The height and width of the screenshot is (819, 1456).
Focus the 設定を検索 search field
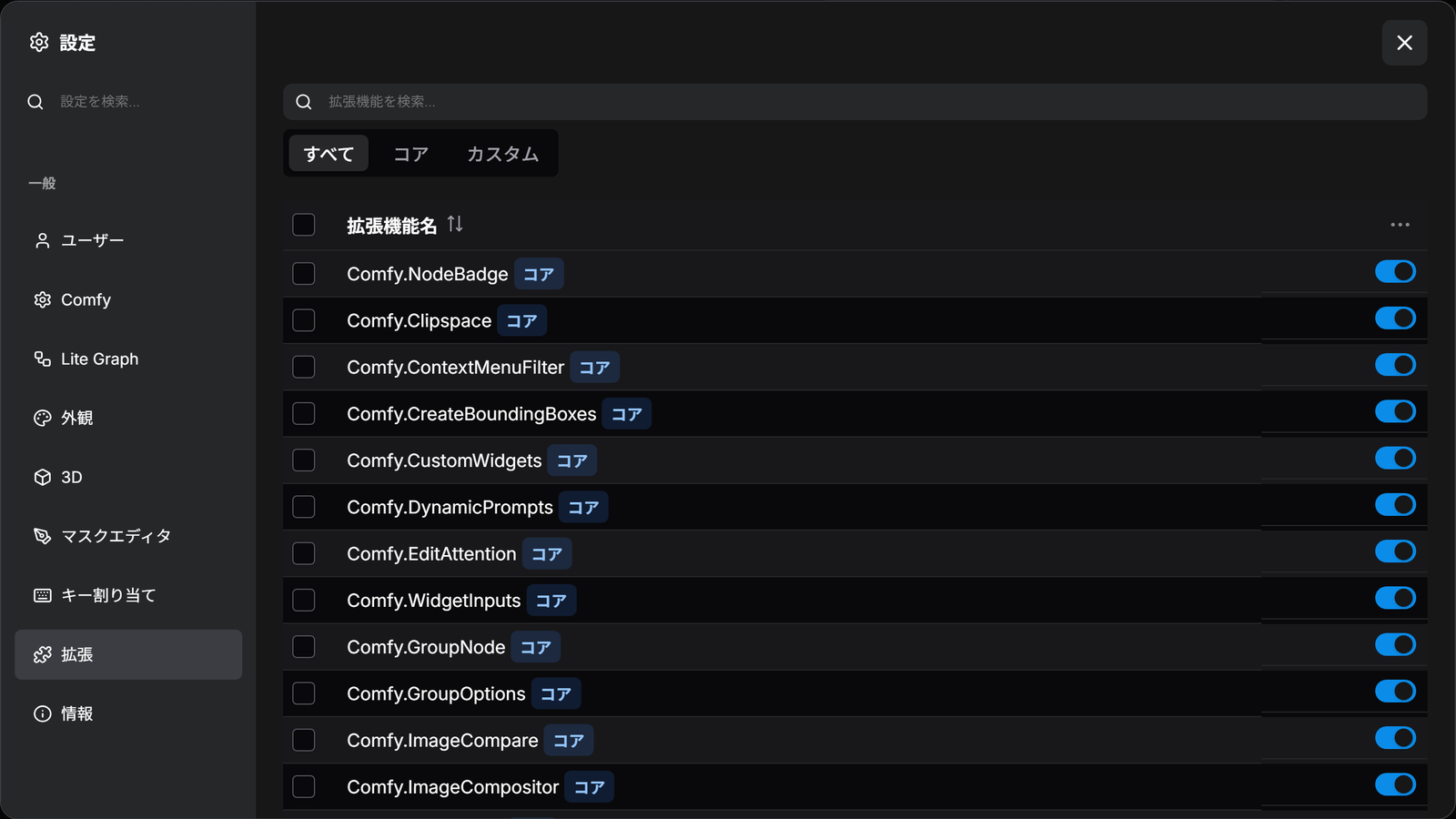point(128,102)
